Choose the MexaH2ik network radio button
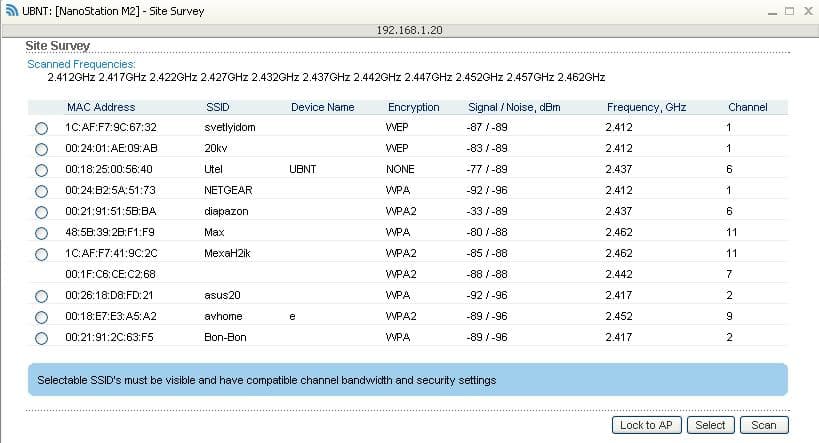 [x=41, y=254]
